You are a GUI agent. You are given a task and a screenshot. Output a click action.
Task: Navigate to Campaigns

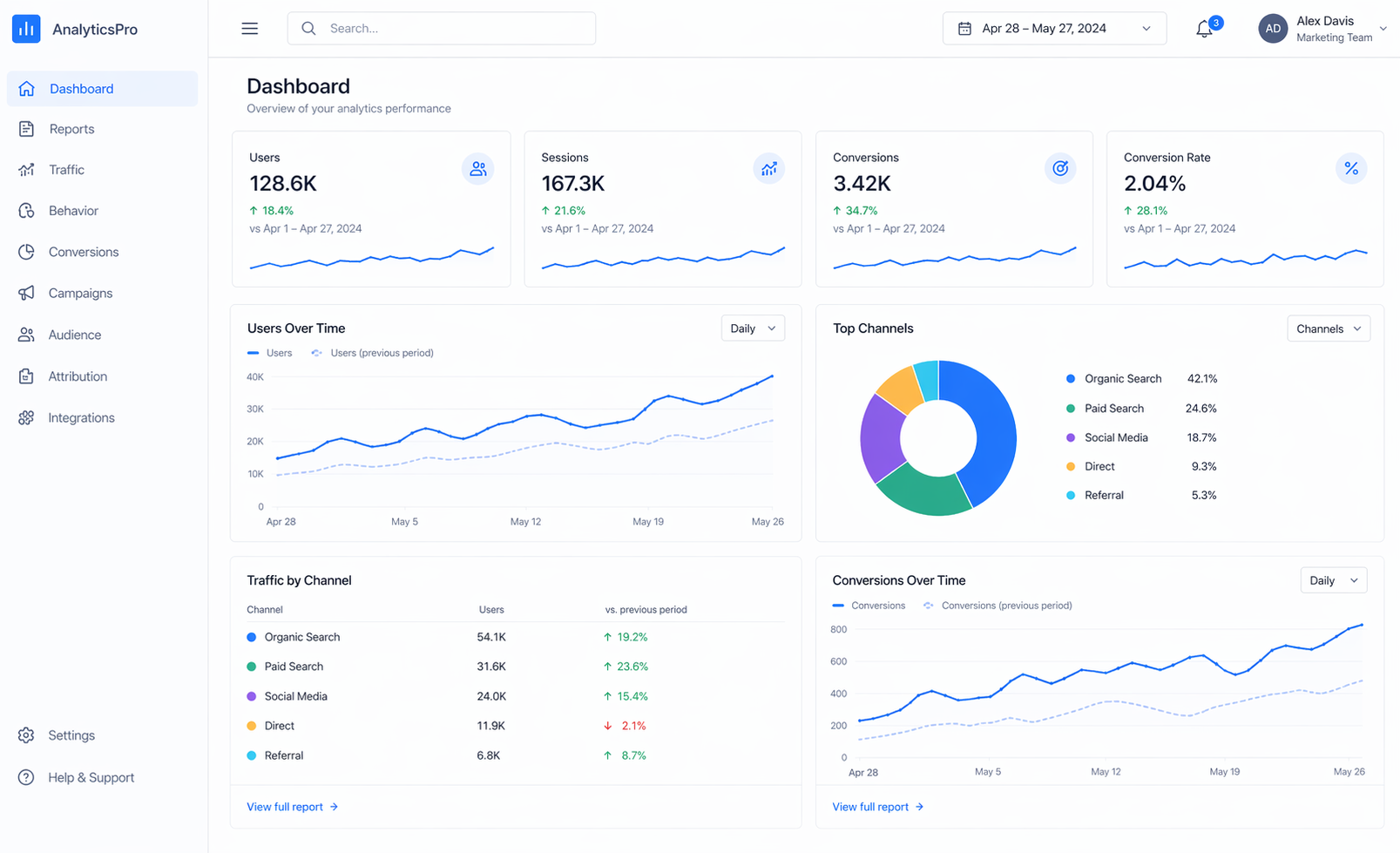tap(80, 293)
